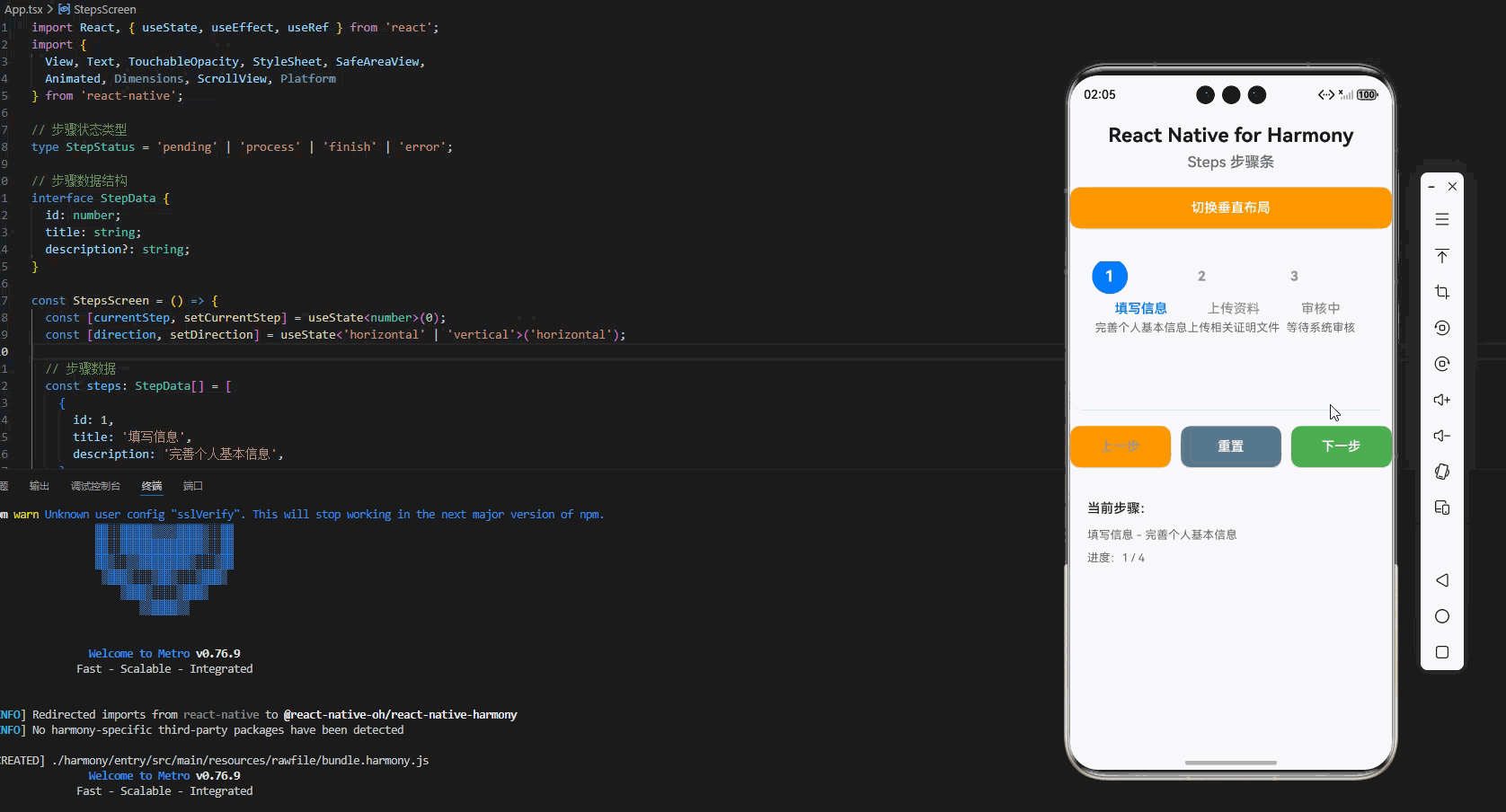Open the emulator toolbar hamburger menu
The height and width of the screenshot is (812, 1506).
pos(1442,220)
